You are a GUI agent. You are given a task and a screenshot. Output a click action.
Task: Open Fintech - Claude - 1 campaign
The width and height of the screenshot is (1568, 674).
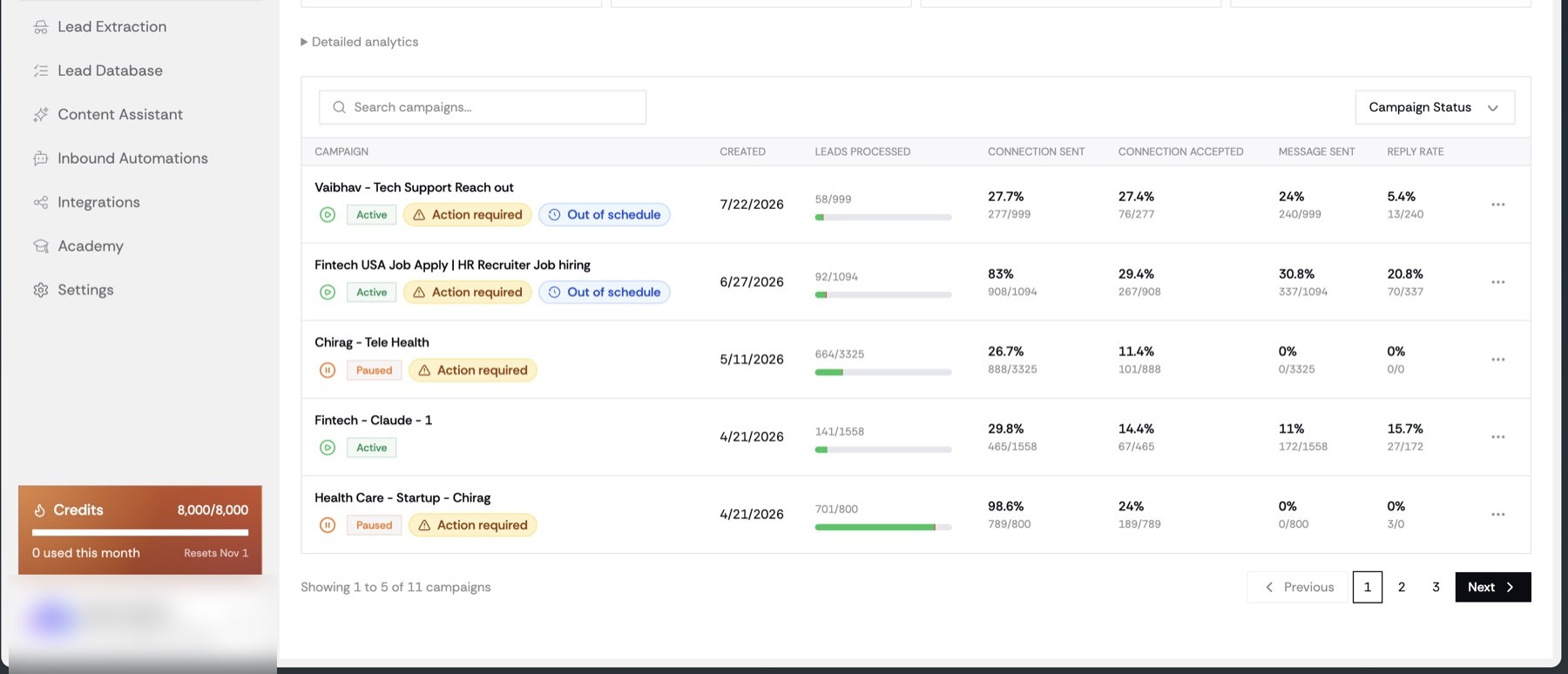click(374, 420)
